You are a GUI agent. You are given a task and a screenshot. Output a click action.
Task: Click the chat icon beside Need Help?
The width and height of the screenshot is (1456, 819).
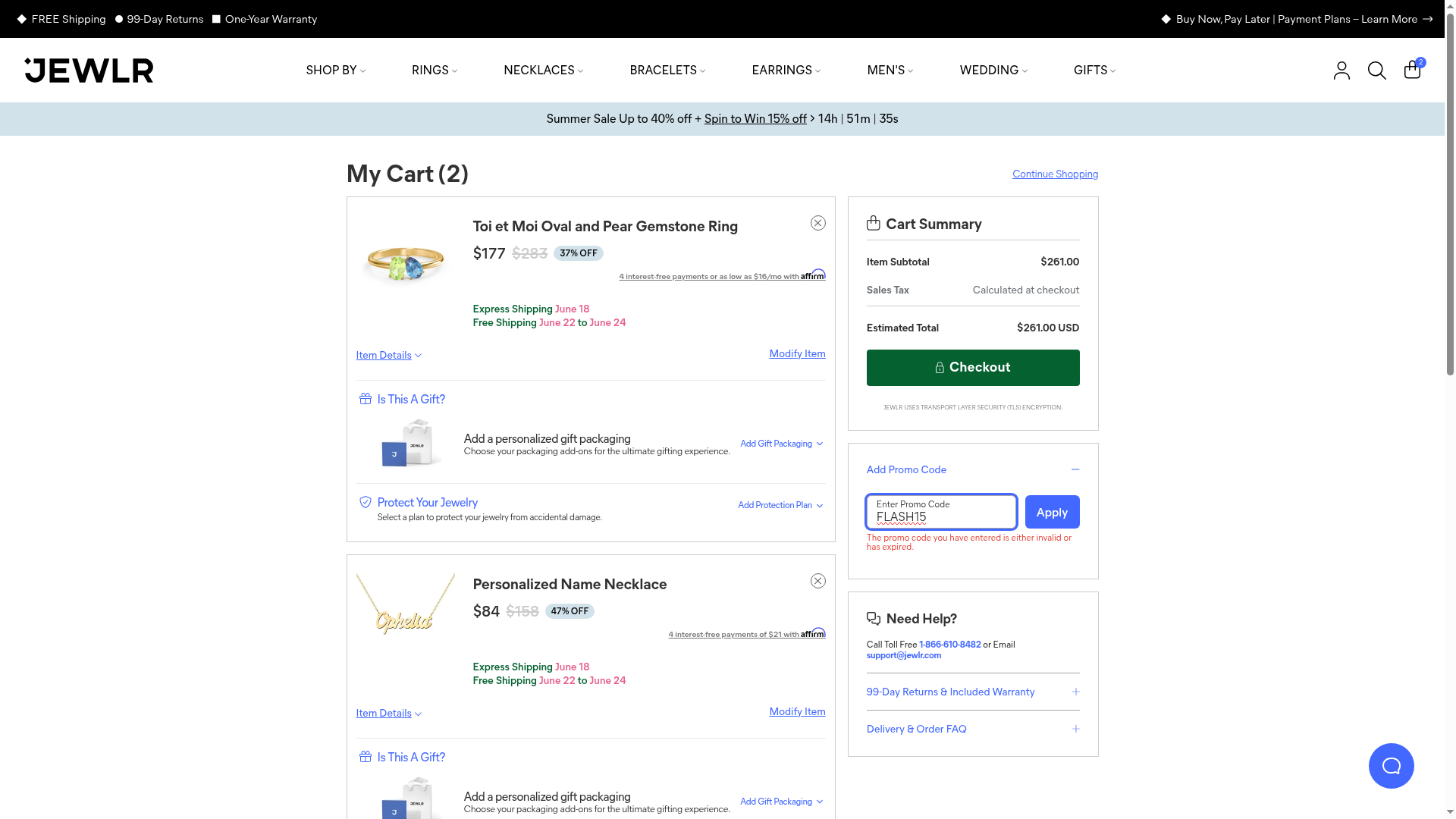874,619
